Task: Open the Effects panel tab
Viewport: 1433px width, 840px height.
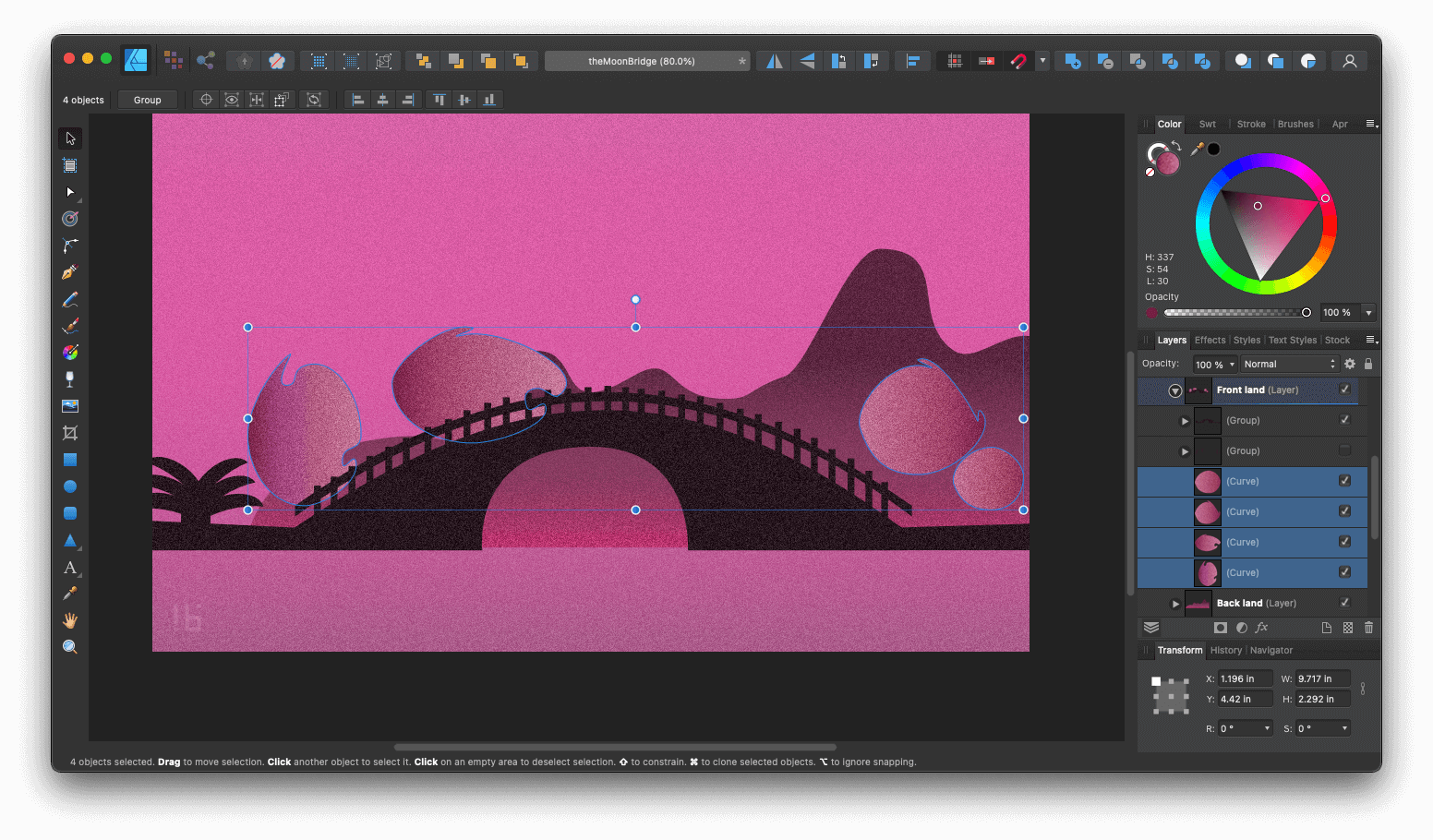Action: point(1210,340)
